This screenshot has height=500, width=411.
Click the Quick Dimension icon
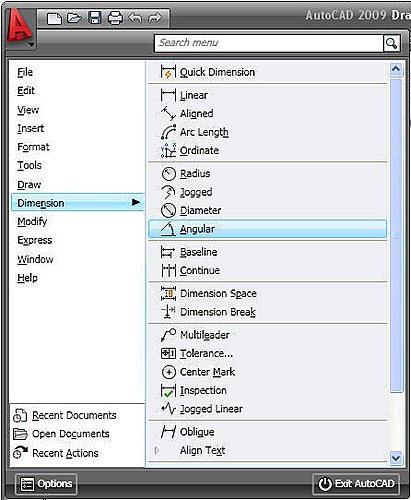(168, 72)
